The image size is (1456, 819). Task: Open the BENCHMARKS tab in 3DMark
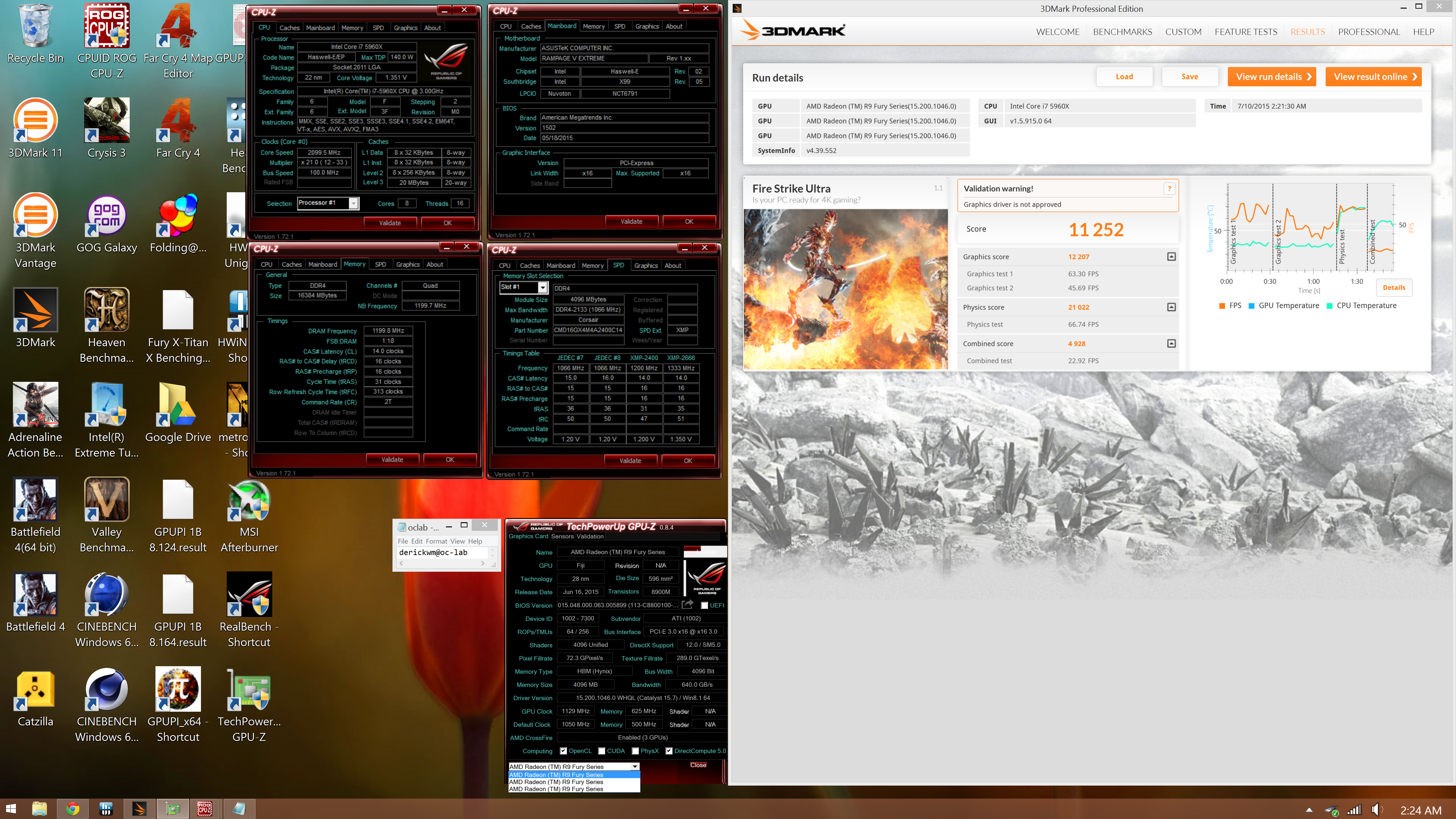pos(1122,31)
